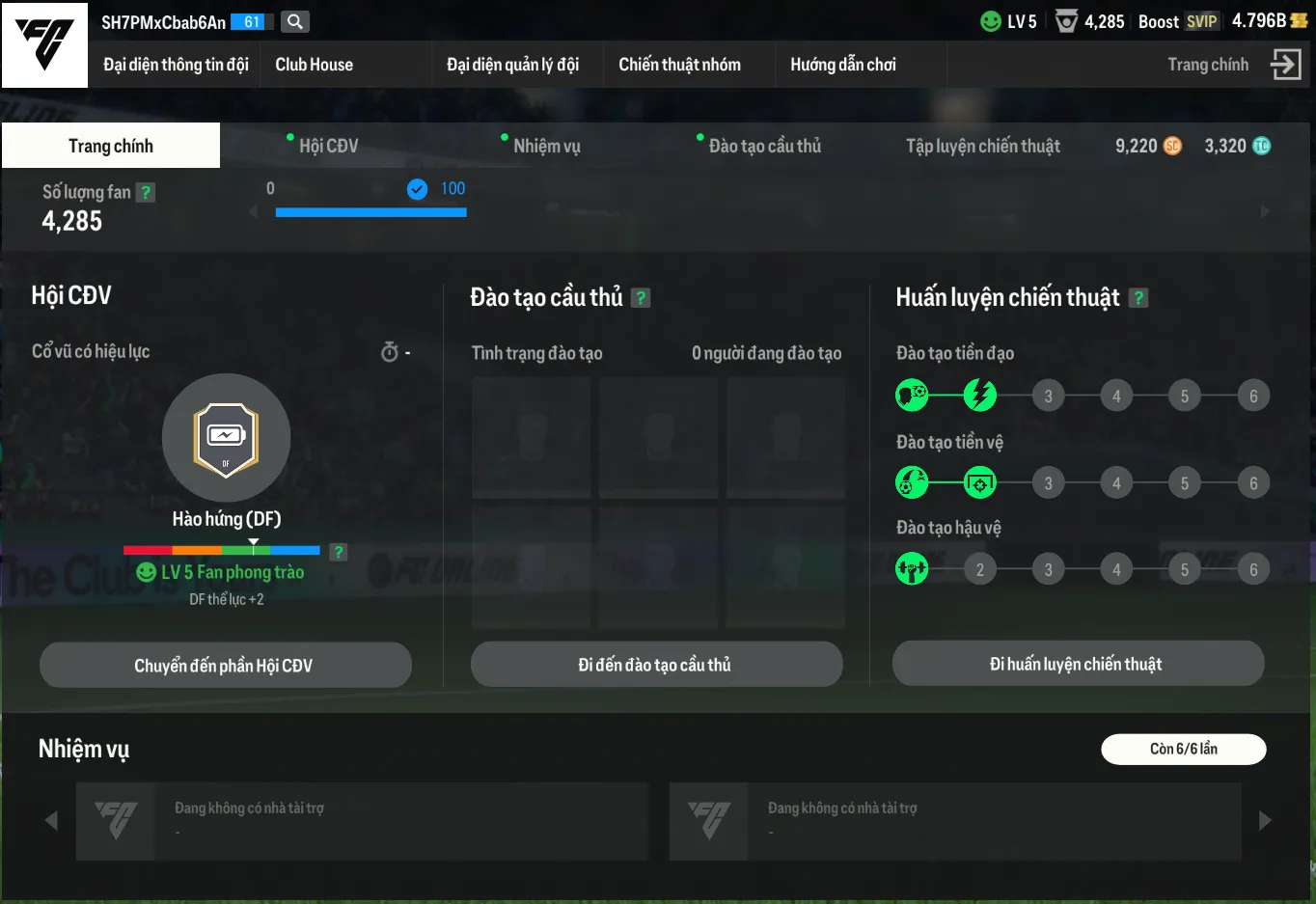
Task: Open help icon beside Số lượng fan
Action: tap(146, 192)
